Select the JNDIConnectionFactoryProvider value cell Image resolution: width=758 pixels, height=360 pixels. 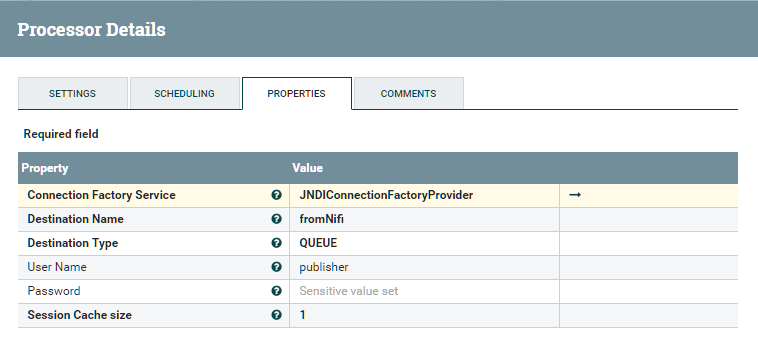tap(424, 195)
